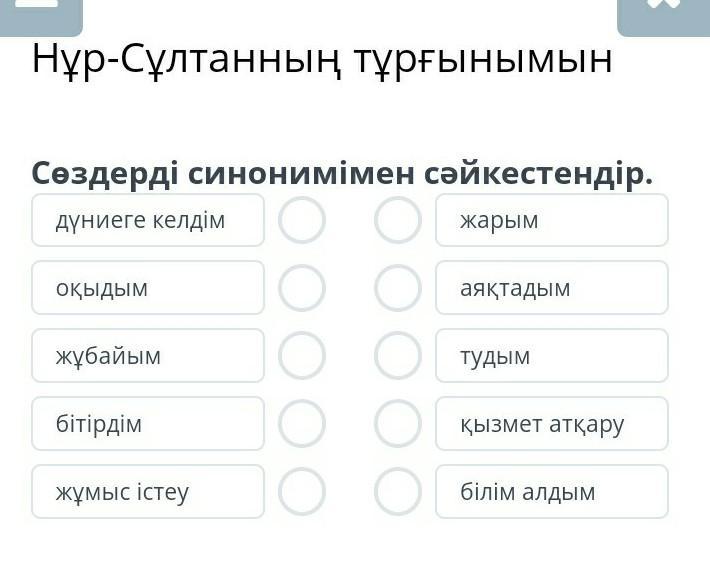Viewport: 710px width, 577px height.
Task: Click the circle next to қызмет атқару
Action: (x=398, y=424)
